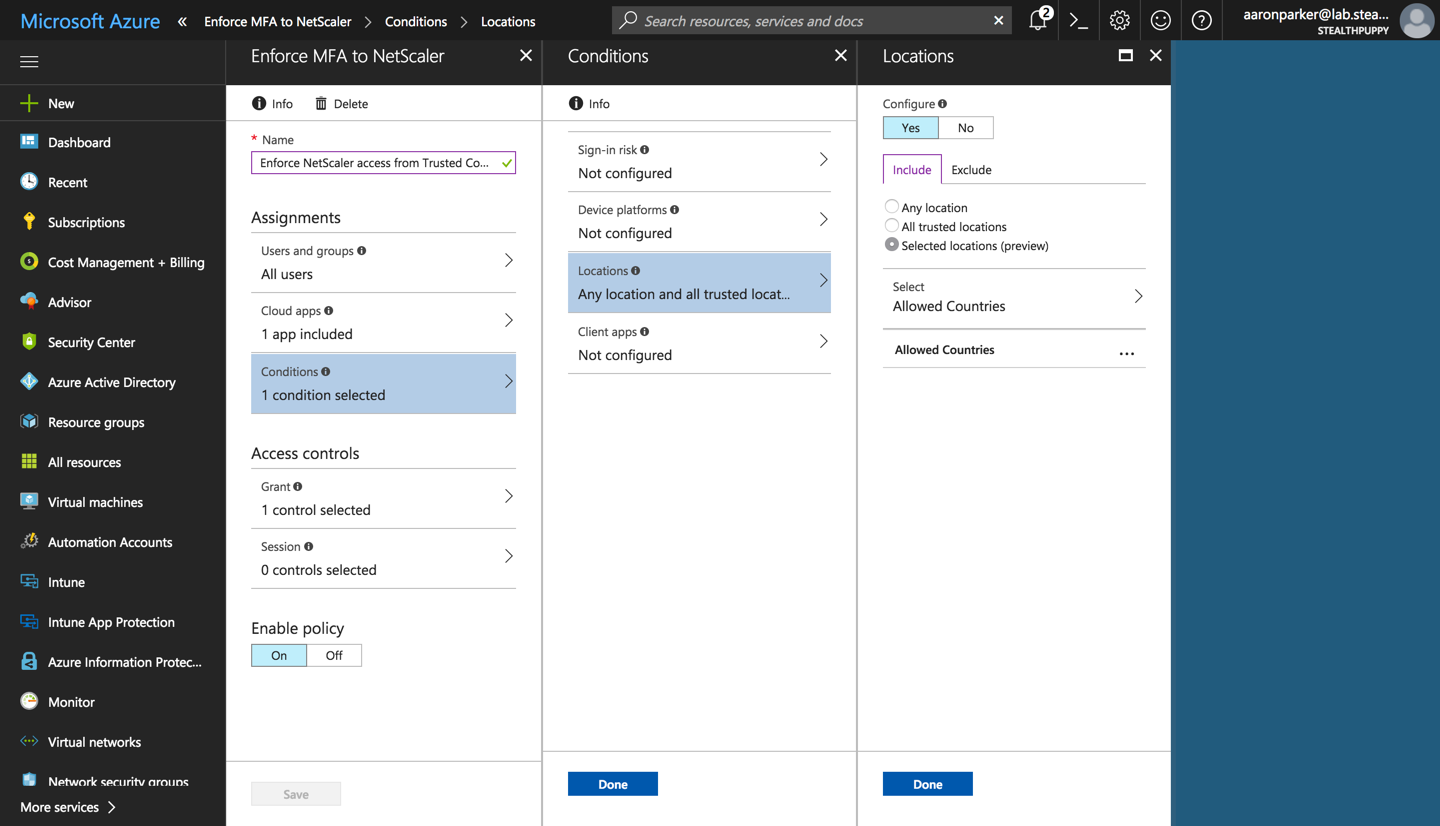Open All resources grid icon
1440x826 pixels.
pos(29,462)
